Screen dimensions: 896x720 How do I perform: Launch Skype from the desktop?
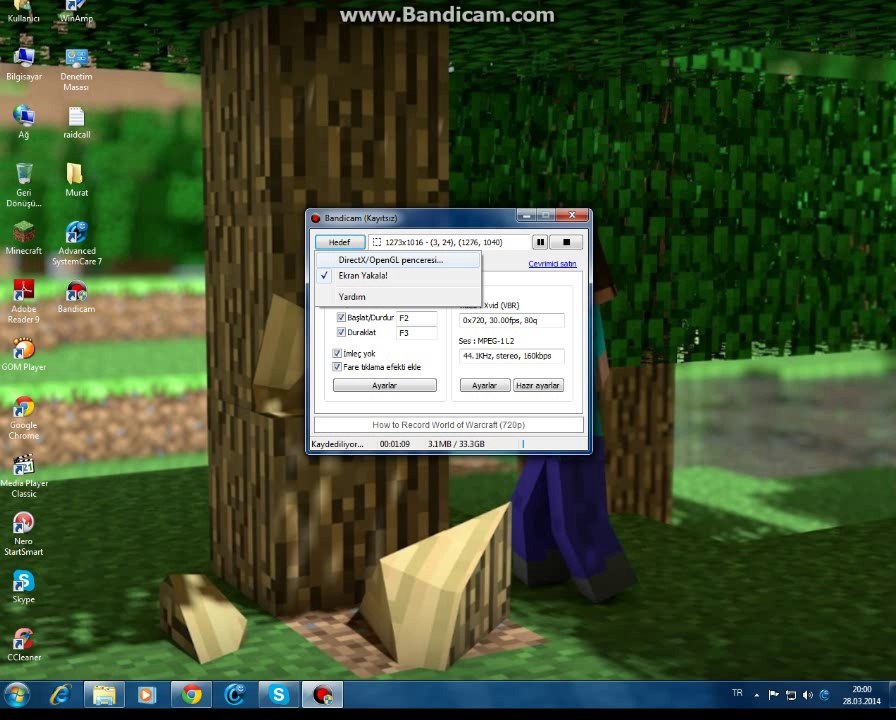coord(23,587)
